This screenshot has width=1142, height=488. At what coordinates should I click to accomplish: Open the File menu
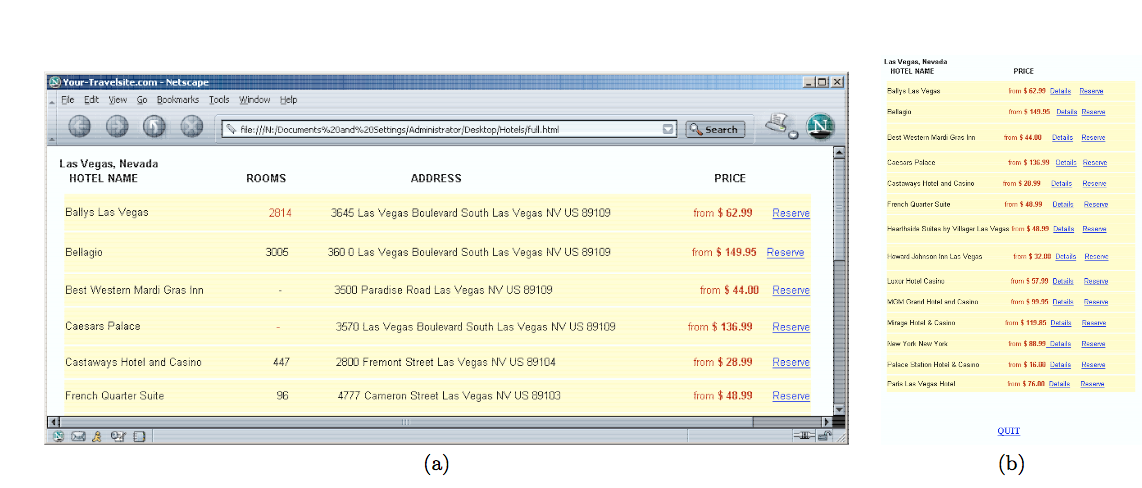68,100
